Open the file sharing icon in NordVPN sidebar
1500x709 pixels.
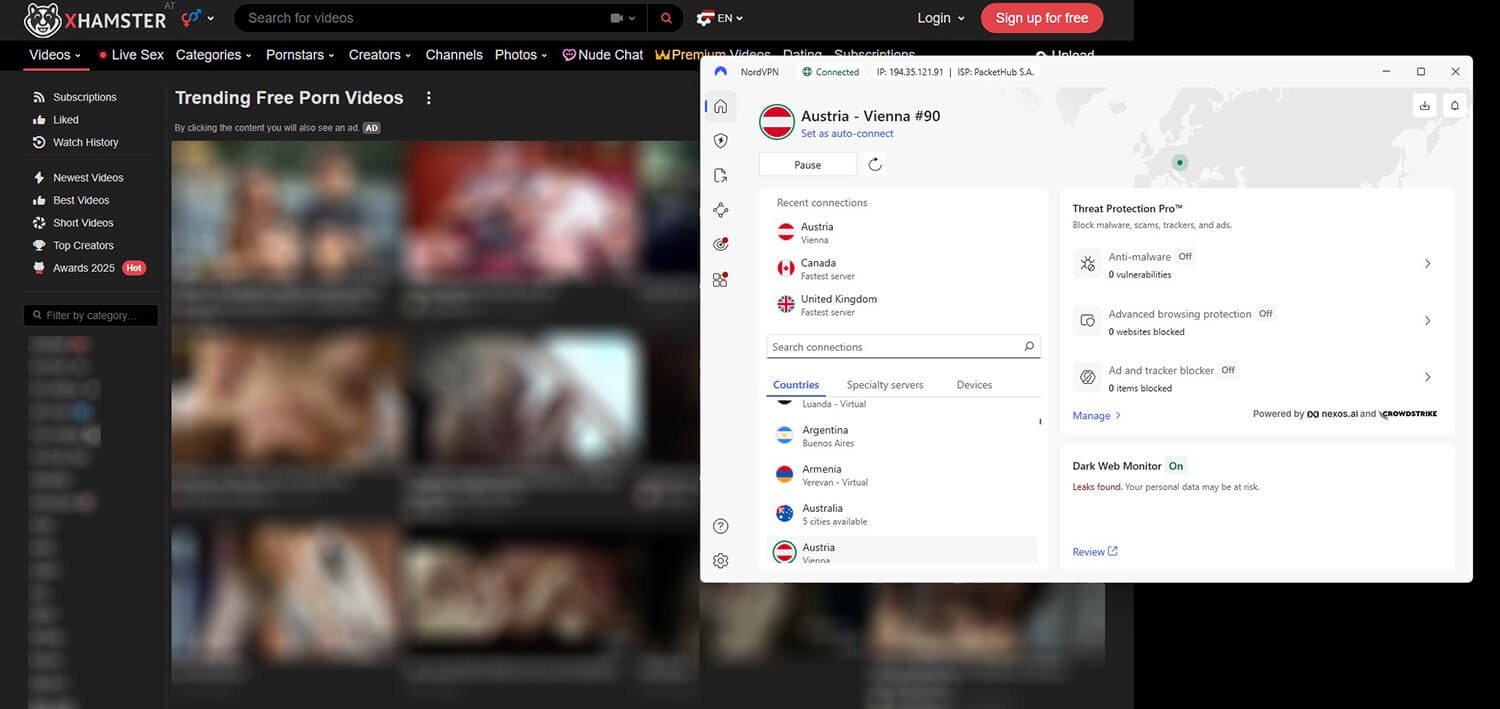[721, 176]
